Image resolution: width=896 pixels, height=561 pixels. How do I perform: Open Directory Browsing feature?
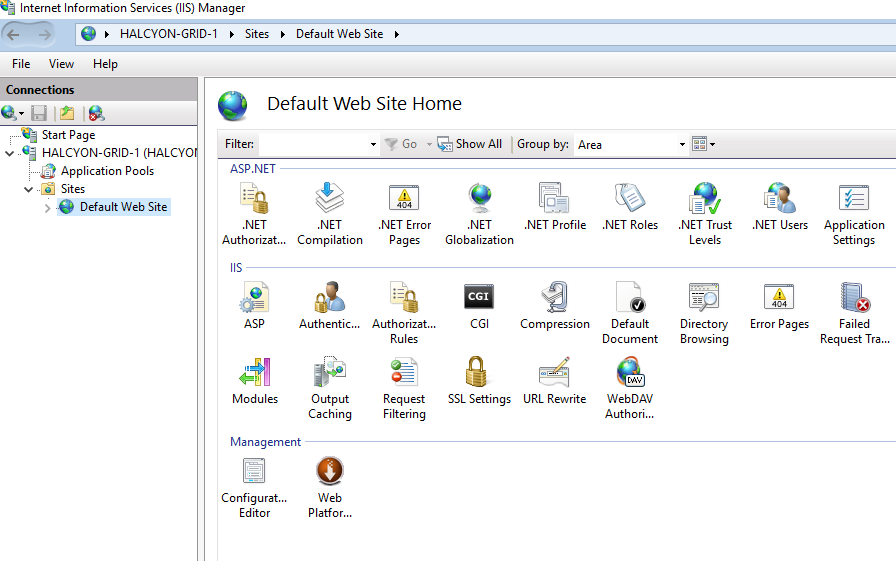click(704, 312)
